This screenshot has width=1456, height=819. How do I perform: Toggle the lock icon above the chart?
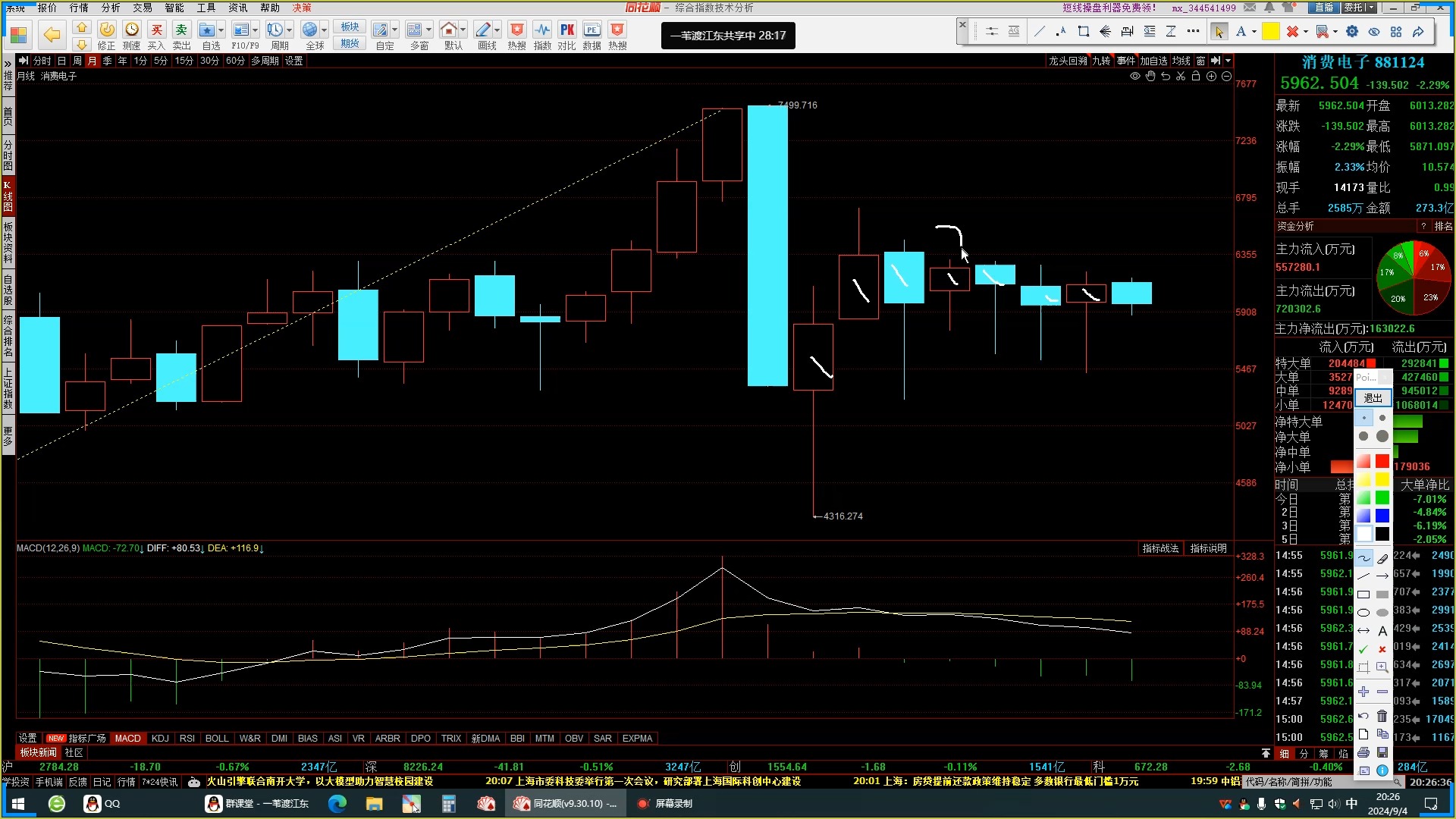click(1196, 76)
